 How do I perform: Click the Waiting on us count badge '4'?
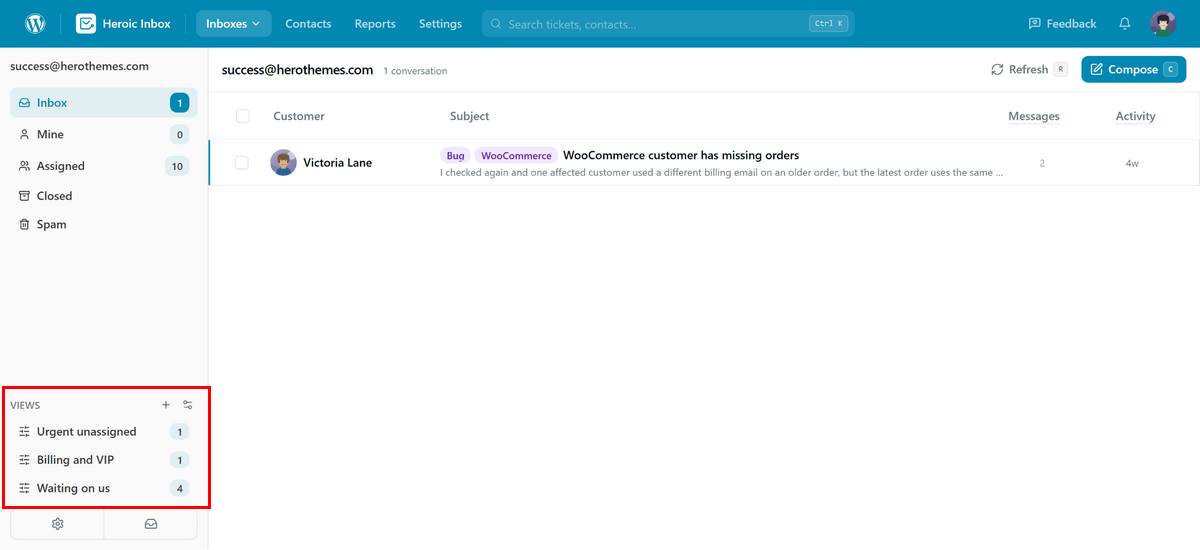[179, 488]
